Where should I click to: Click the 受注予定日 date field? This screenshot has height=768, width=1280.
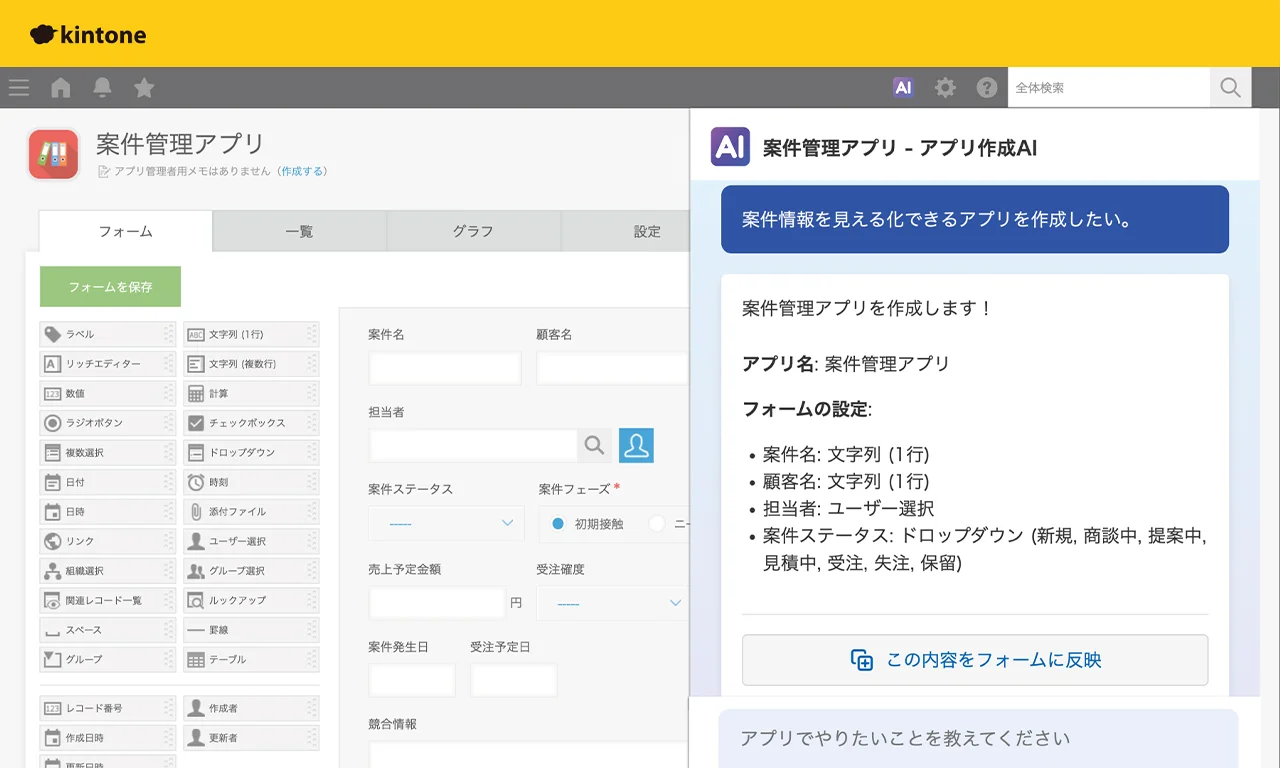tap(514, 680)
